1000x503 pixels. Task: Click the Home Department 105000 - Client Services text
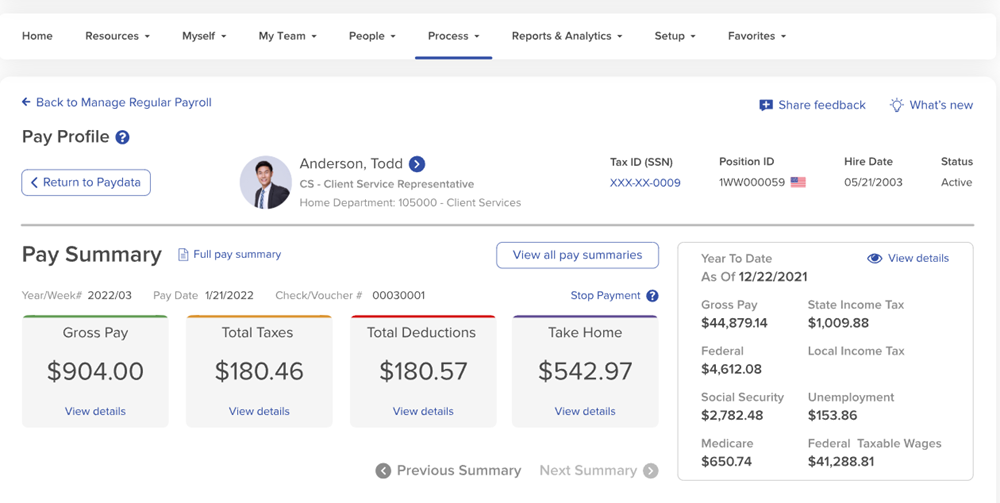click(410, 203)
